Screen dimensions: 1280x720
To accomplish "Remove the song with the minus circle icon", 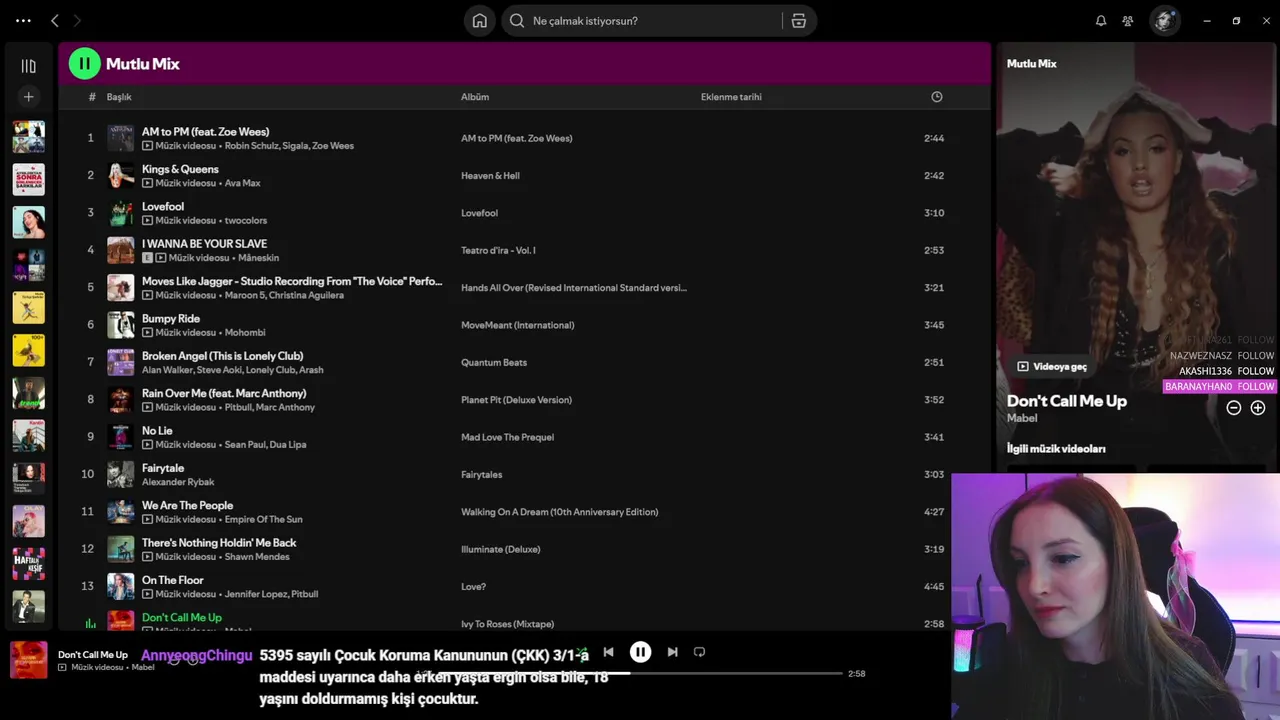I will tap(1234, 408).
